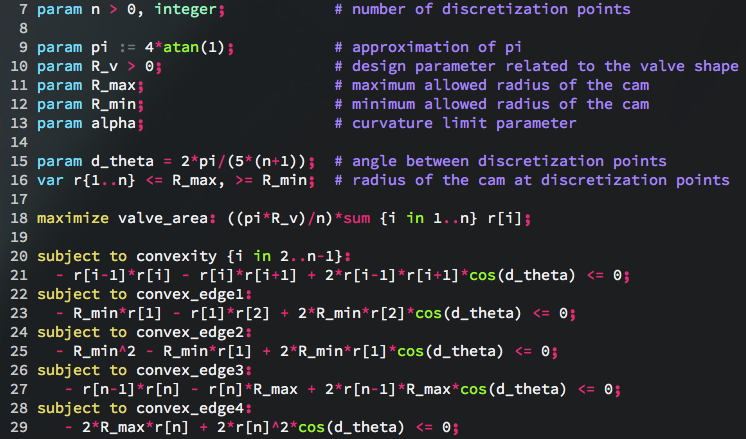Click line number 18 in the gutter
The width and height of the screenshot is (746, 439).
[x=19, y=218]
